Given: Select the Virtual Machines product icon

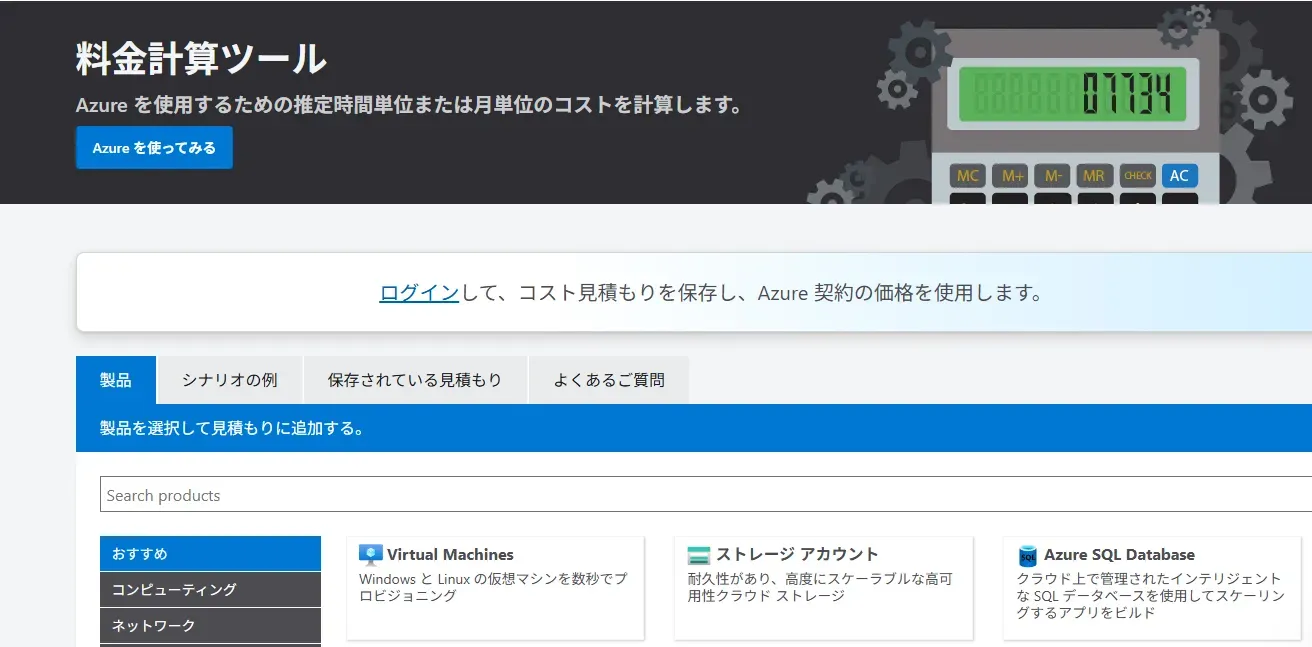Looking at the screenshot, I should 371,553.
